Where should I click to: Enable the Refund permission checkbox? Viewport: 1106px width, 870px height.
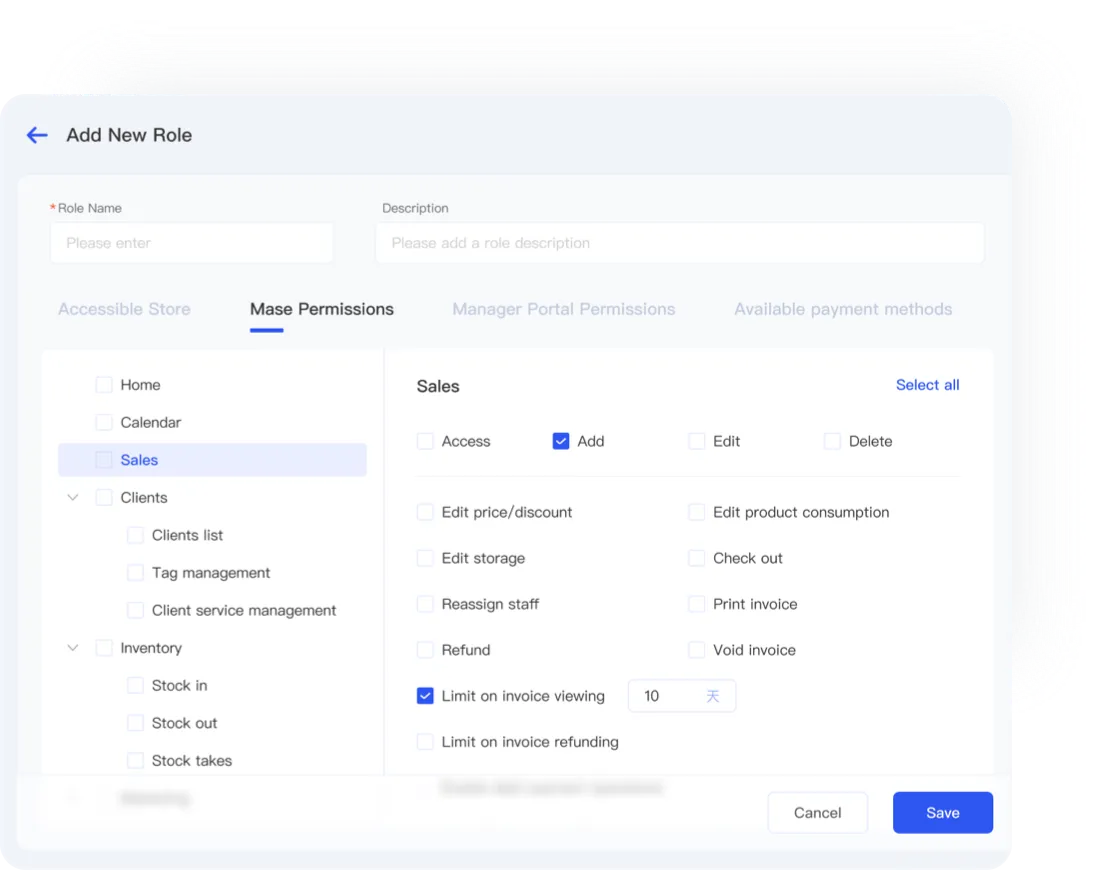point(426,650)
